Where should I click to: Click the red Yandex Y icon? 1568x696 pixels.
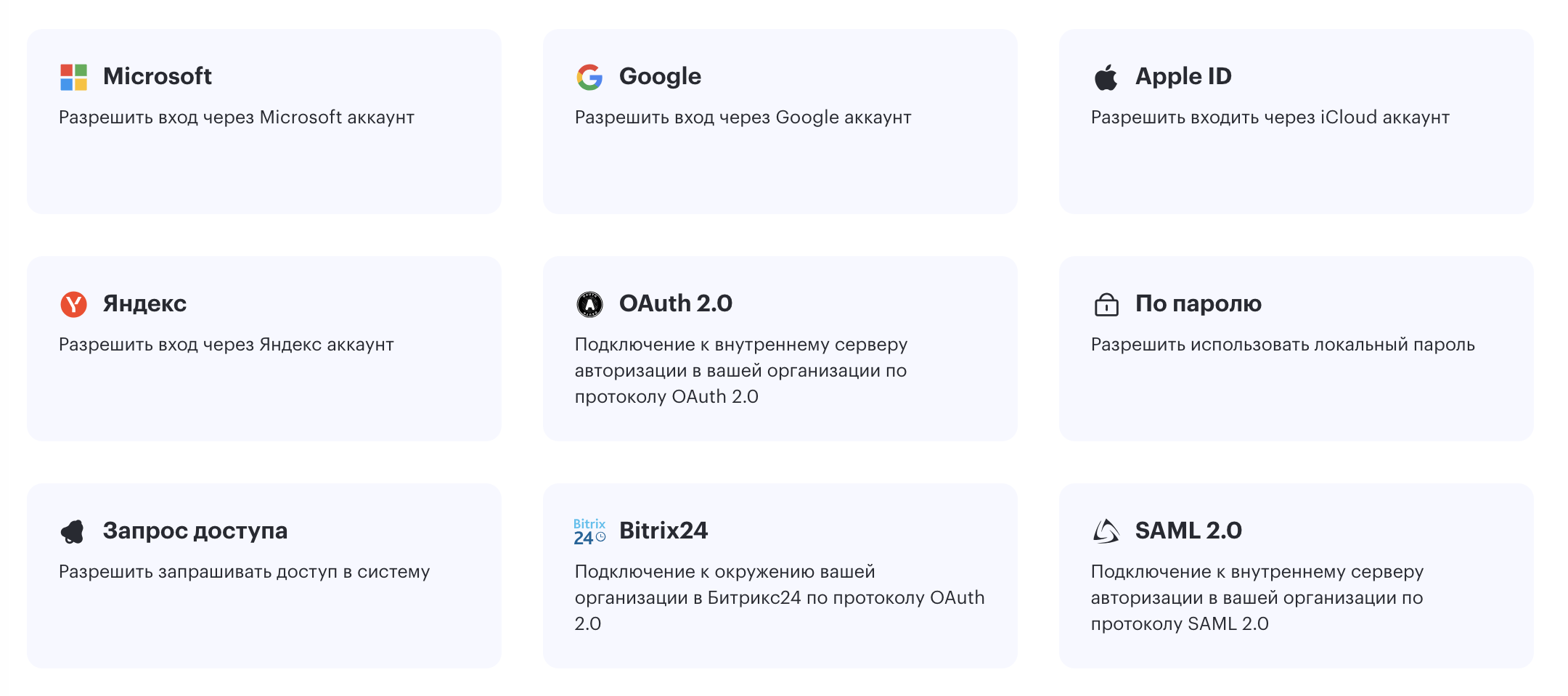click(x=73, y=304)
